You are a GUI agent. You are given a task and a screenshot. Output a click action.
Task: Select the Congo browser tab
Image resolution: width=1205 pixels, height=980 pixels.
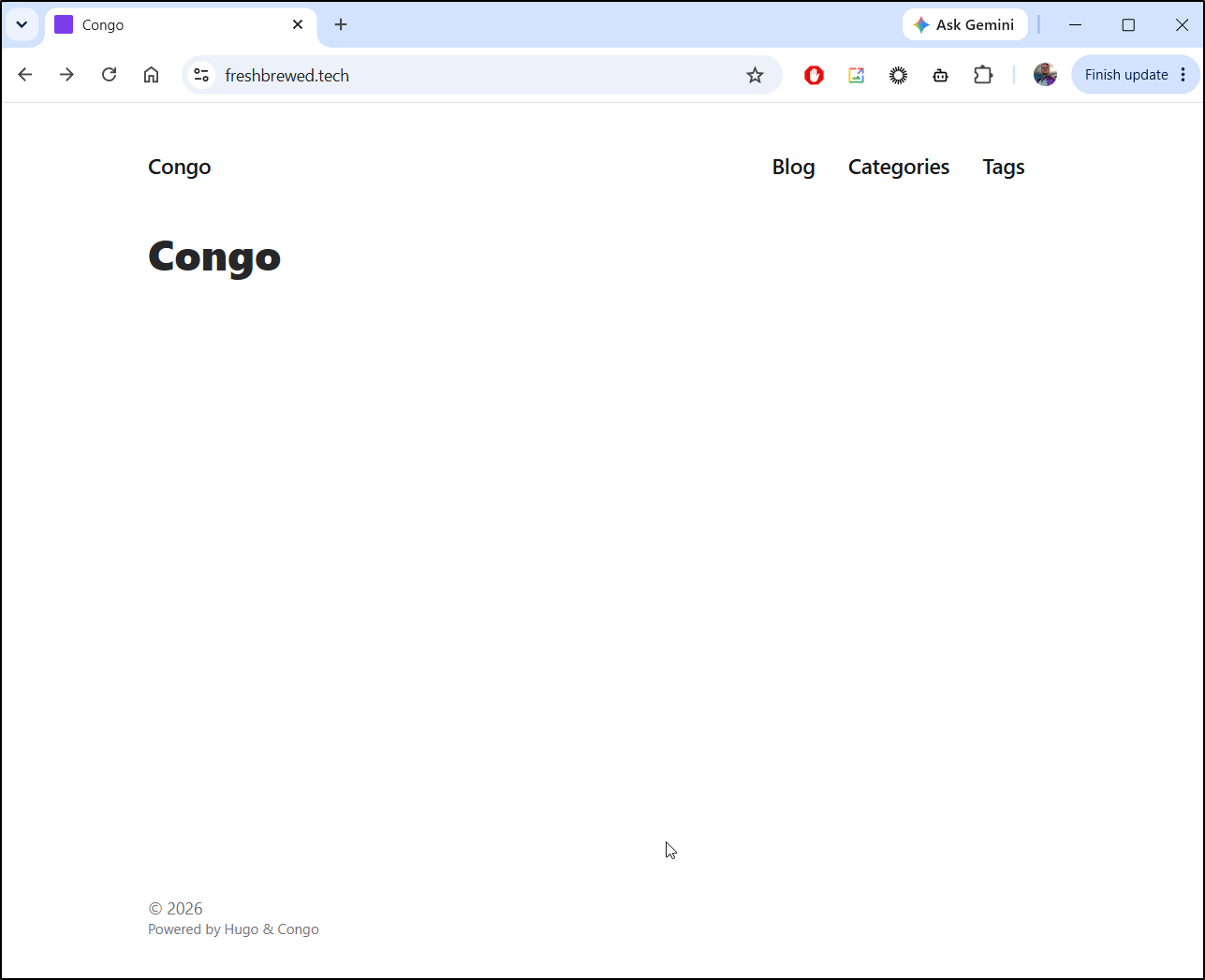point(181,25)
